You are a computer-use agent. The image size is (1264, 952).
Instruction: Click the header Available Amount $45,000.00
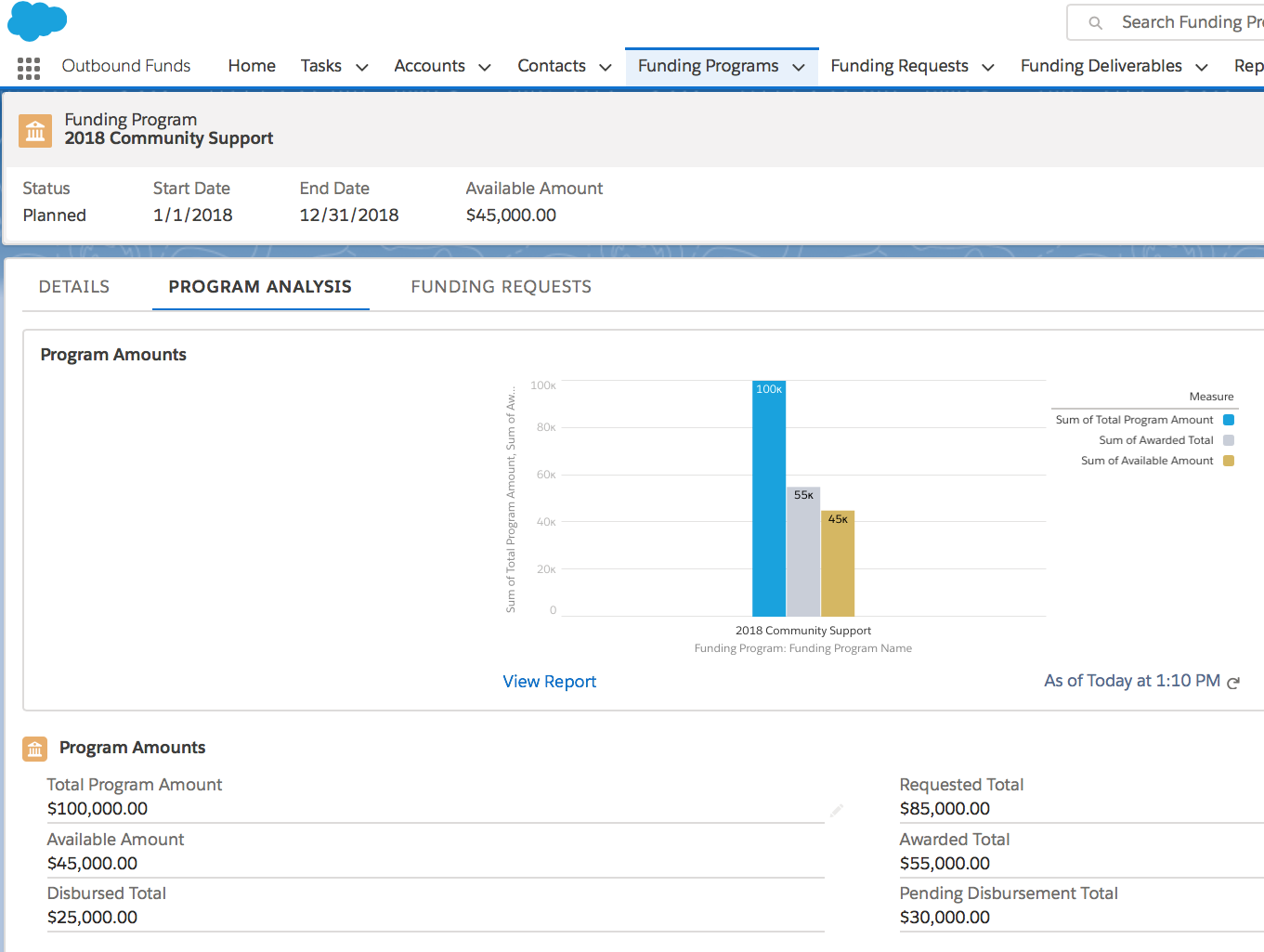[512, 215]
